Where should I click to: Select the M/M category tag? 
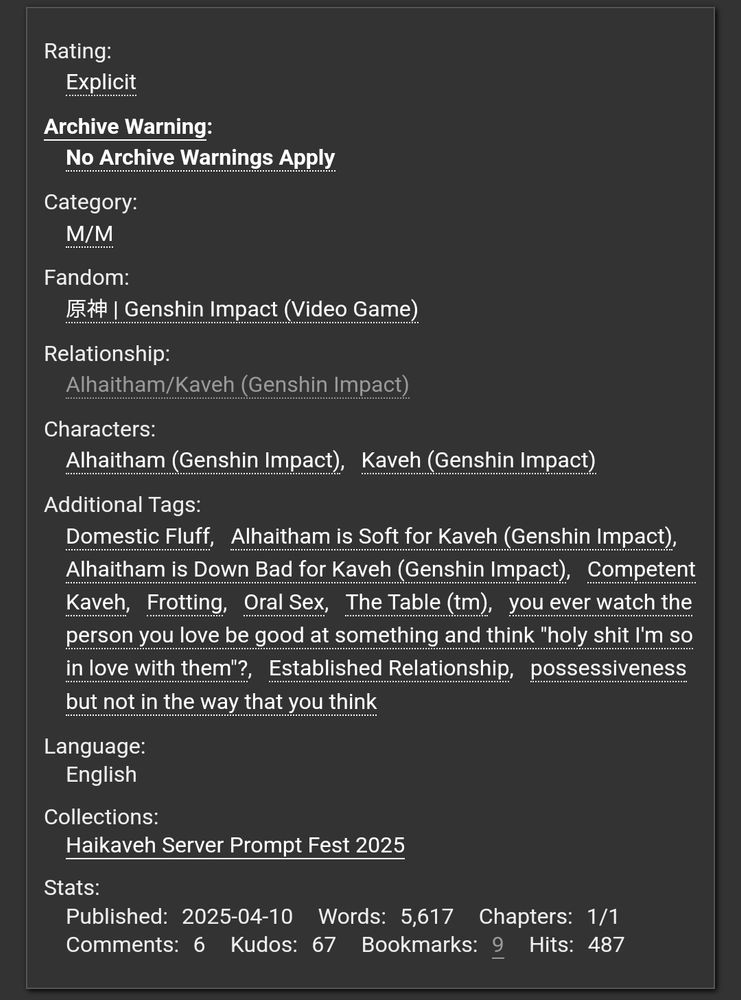point(89,233)
